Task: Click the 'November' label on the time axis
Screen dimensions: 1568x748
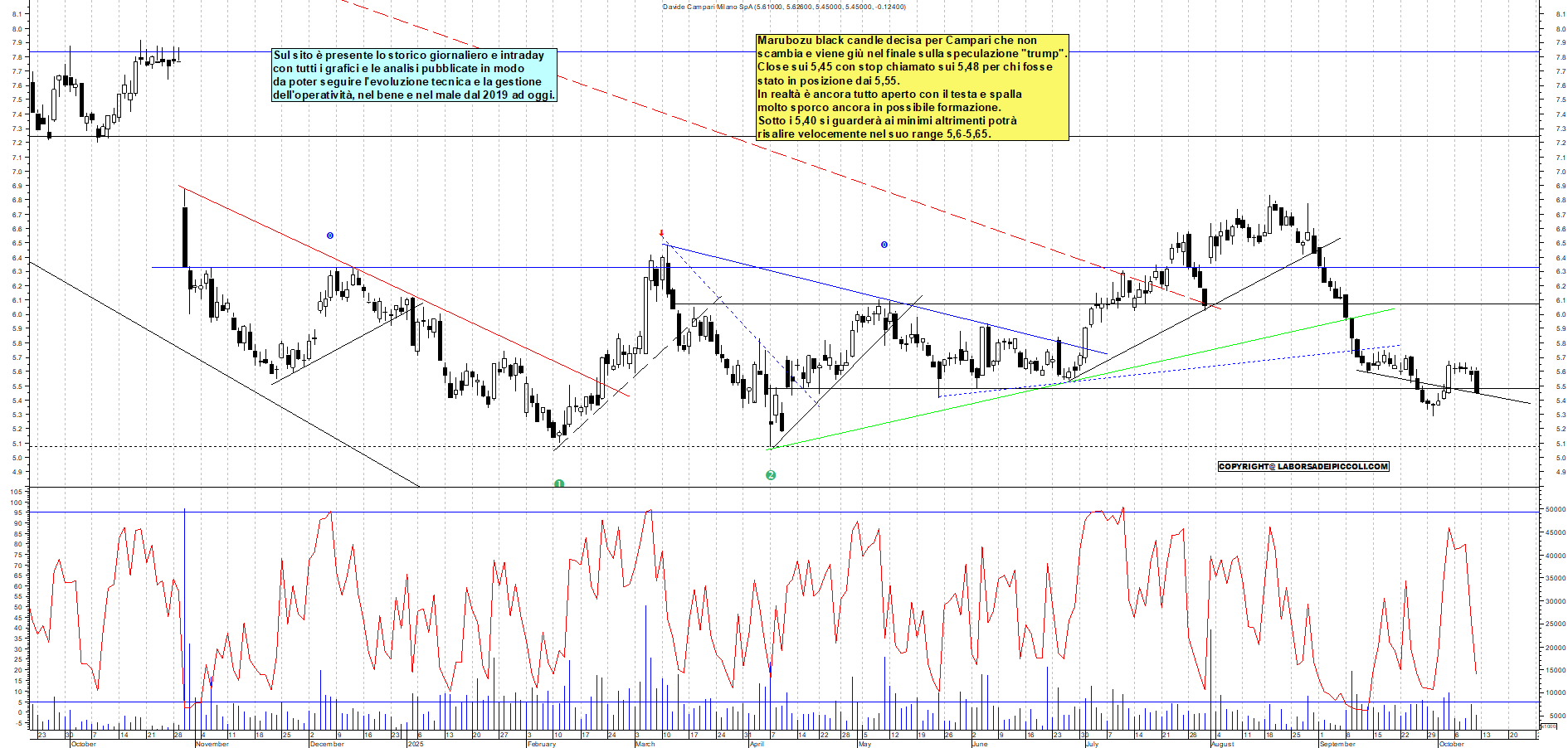Action: 212,744
